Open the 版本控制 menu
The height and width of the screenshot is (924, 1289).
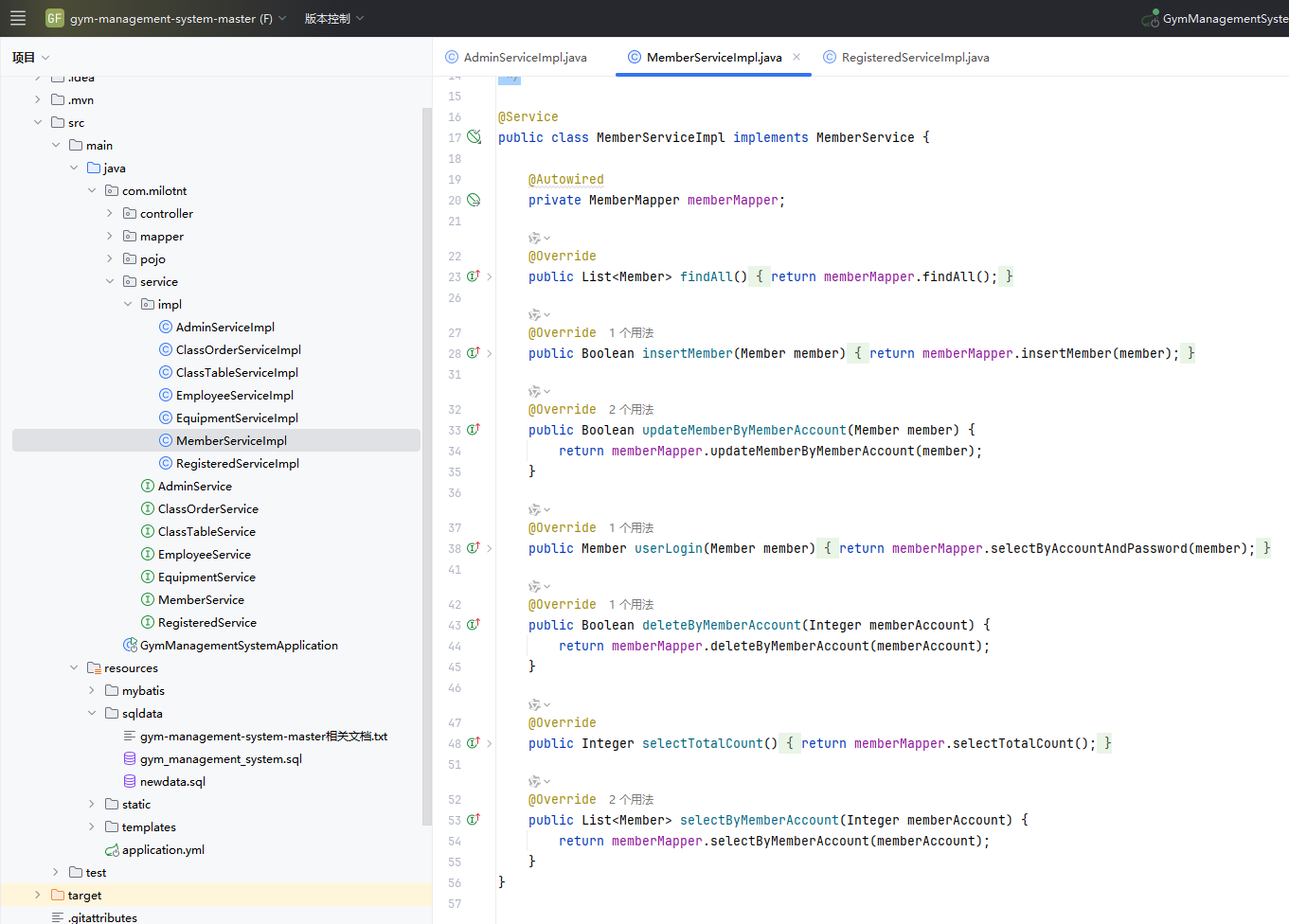point(333,18)
